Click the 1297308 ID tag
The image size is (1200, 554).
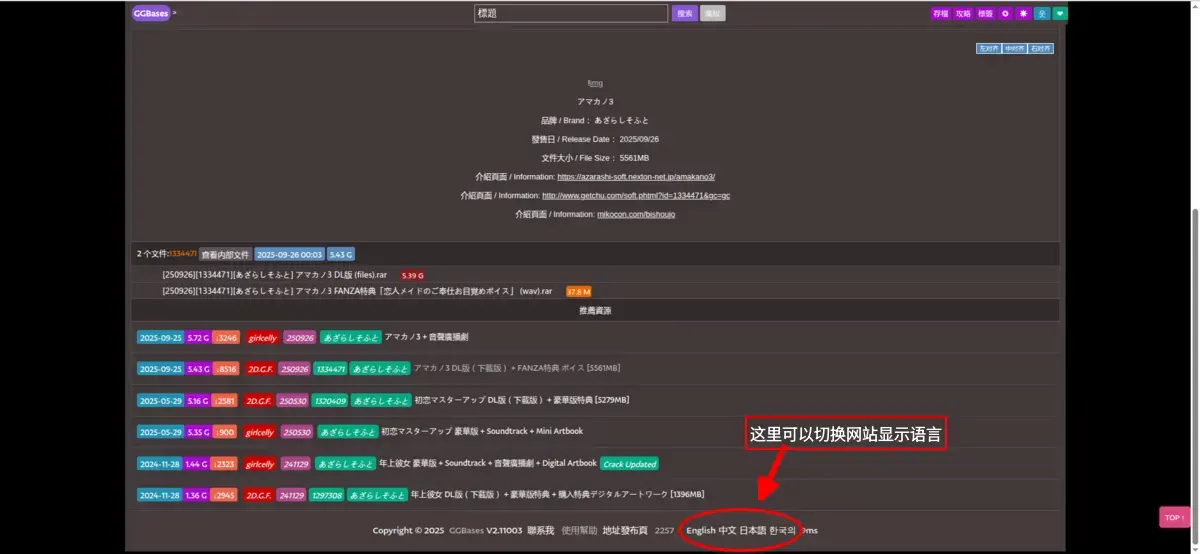[x=326, y=494]
